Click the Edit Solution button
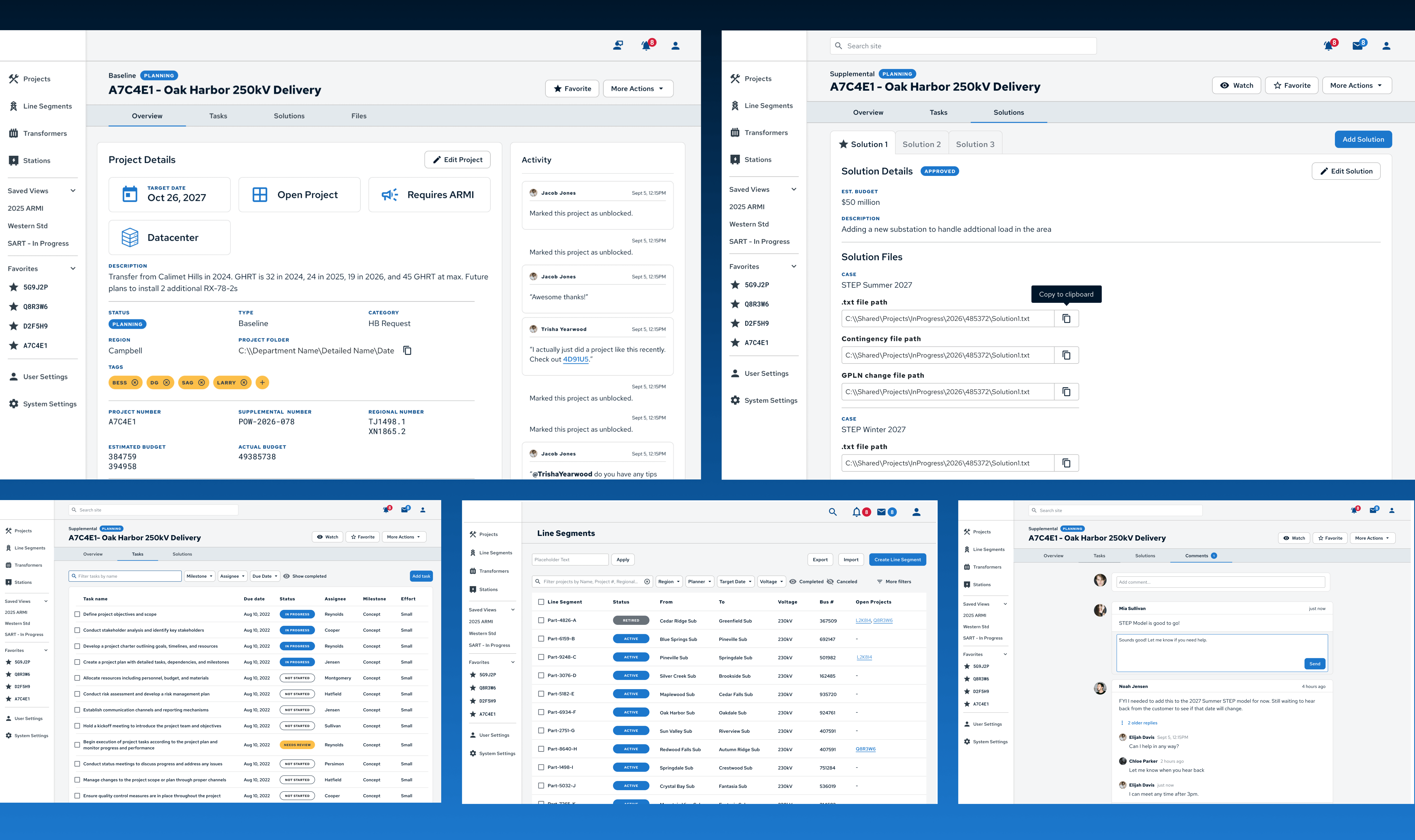 coord(1346,171)
